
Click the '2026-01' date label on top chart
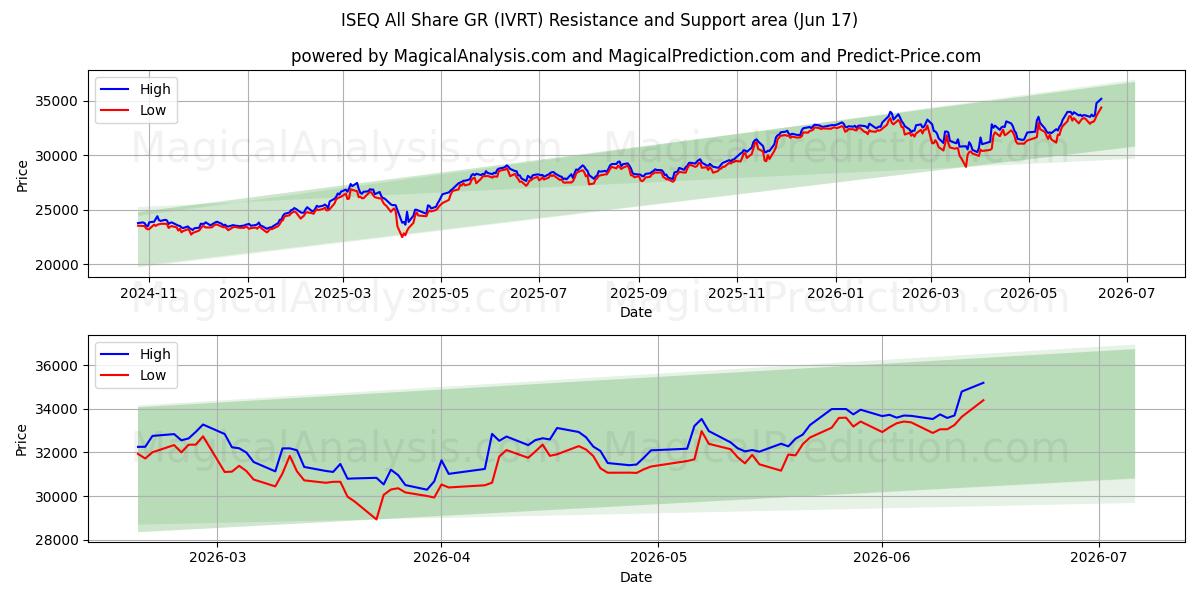coord(835,294)
